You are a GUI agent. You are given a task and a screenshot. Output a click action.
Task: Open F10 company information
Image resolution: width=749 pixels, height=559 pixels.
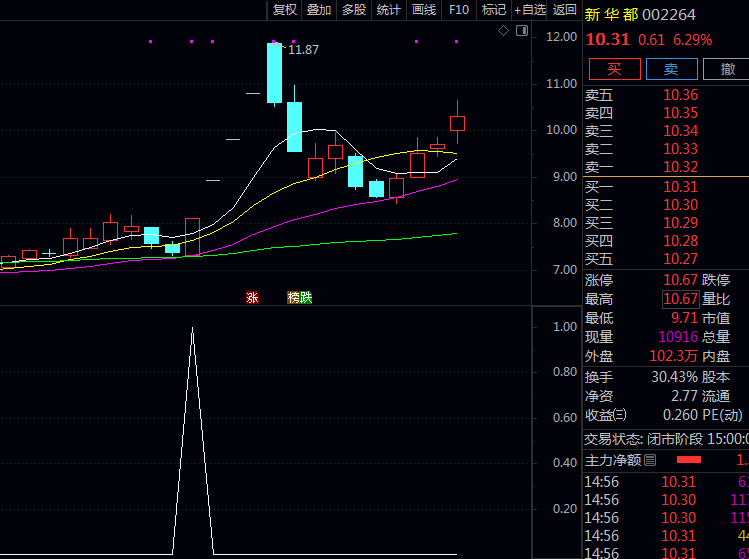[x=459, y=10]
